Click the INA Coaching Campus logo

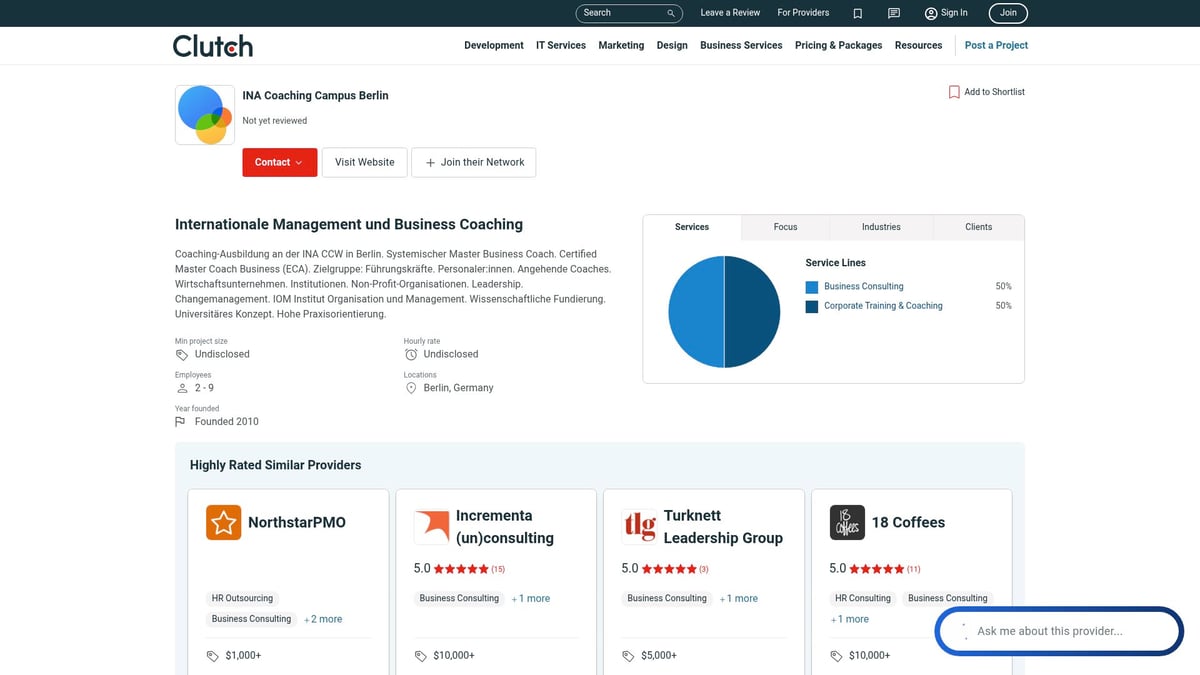(205, 115)
